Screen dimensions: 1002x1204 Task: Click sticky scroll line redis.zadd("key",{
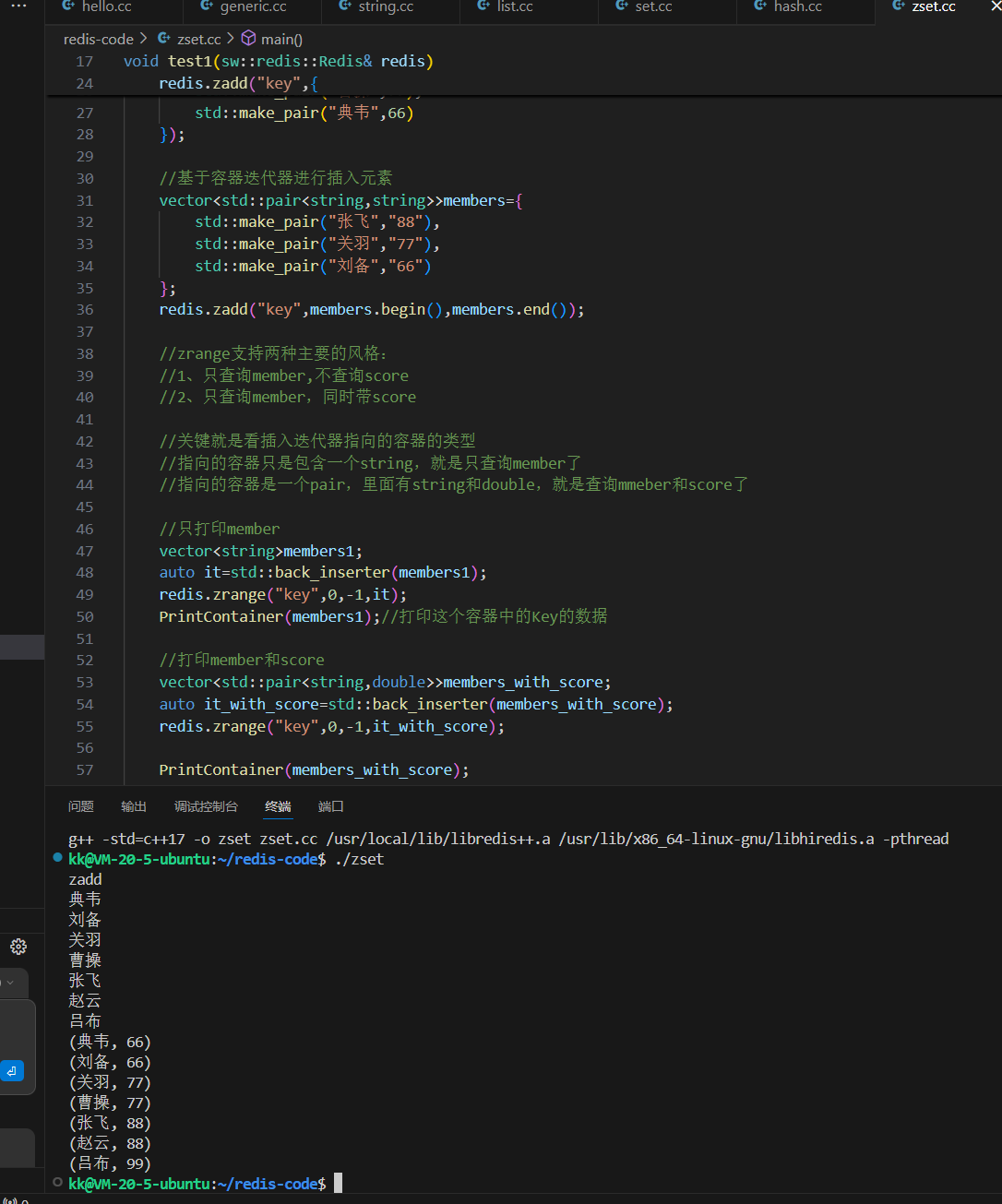pyautogui.click(x=238, y=83)
